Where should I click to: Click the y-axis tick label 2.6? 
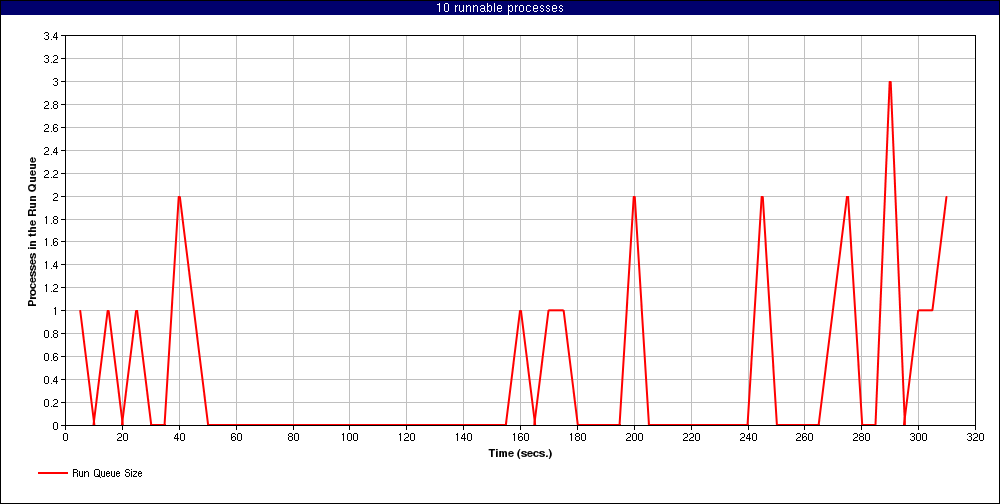52,128
